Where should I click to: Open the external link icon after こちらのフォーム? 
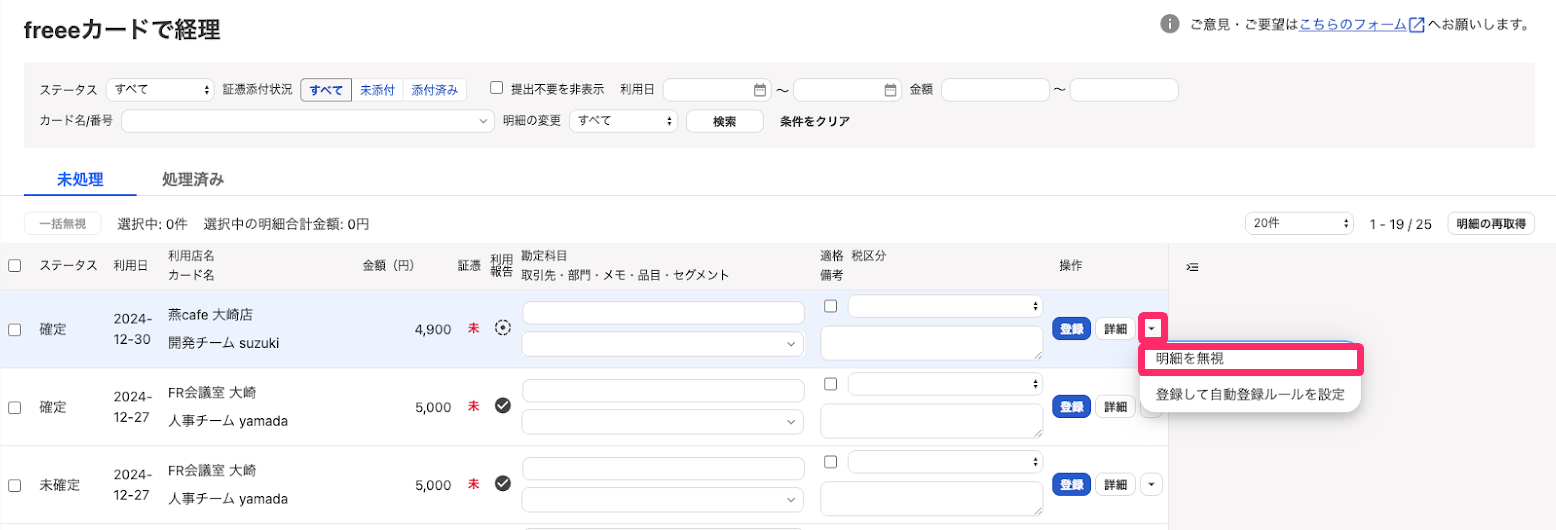1416,25
